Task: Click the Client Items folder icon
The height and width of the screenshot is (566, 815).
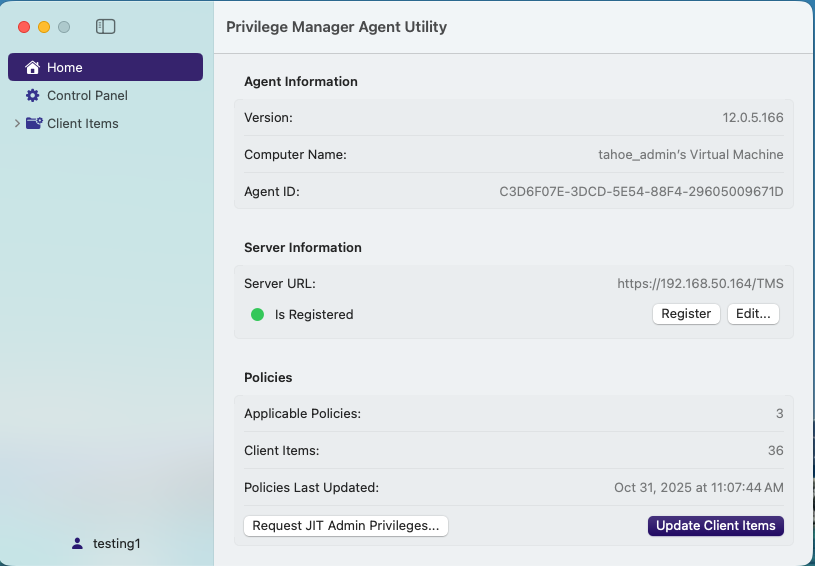Action: [34, 123]
